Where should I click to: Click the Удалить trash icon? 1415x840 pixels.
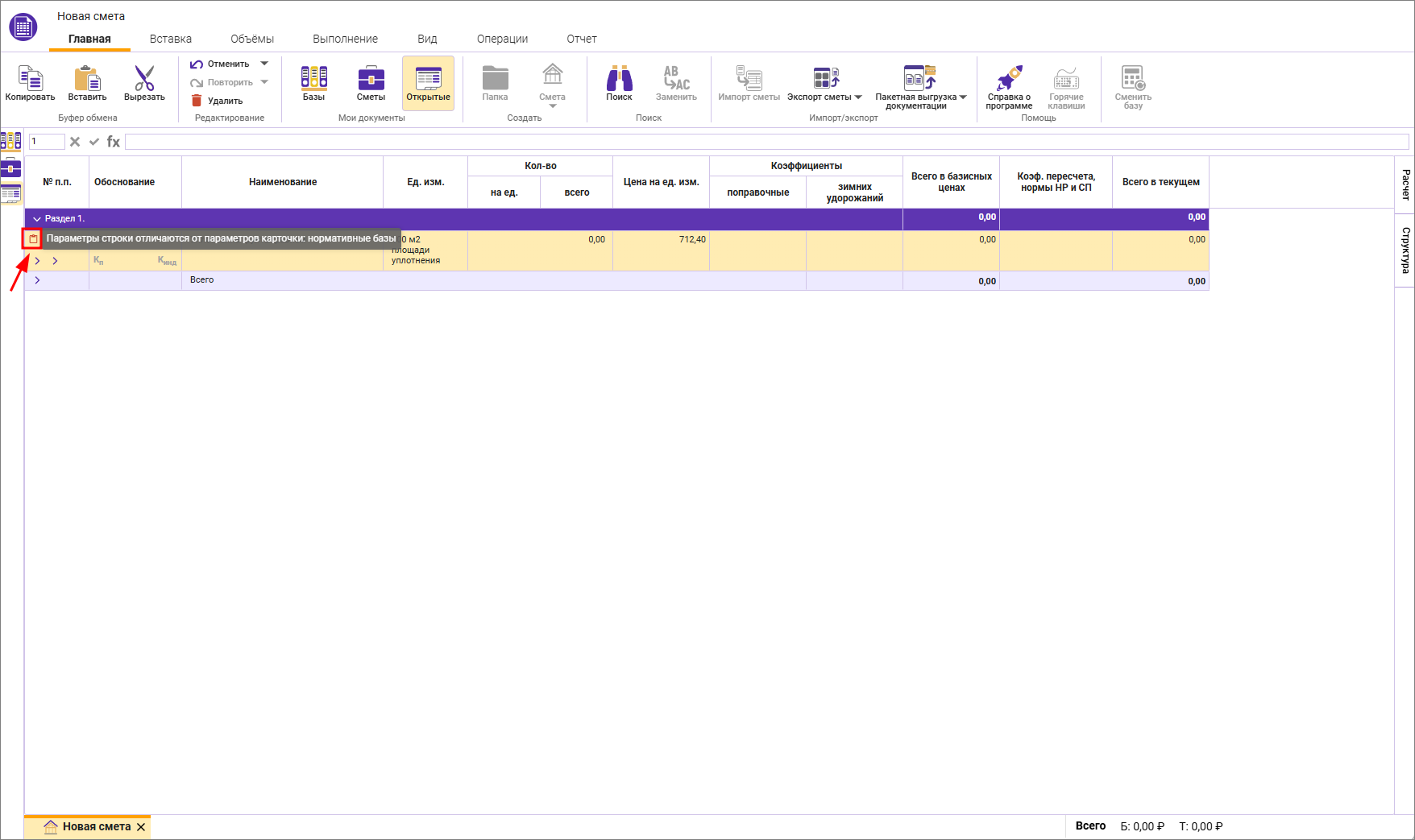point(197,101)
